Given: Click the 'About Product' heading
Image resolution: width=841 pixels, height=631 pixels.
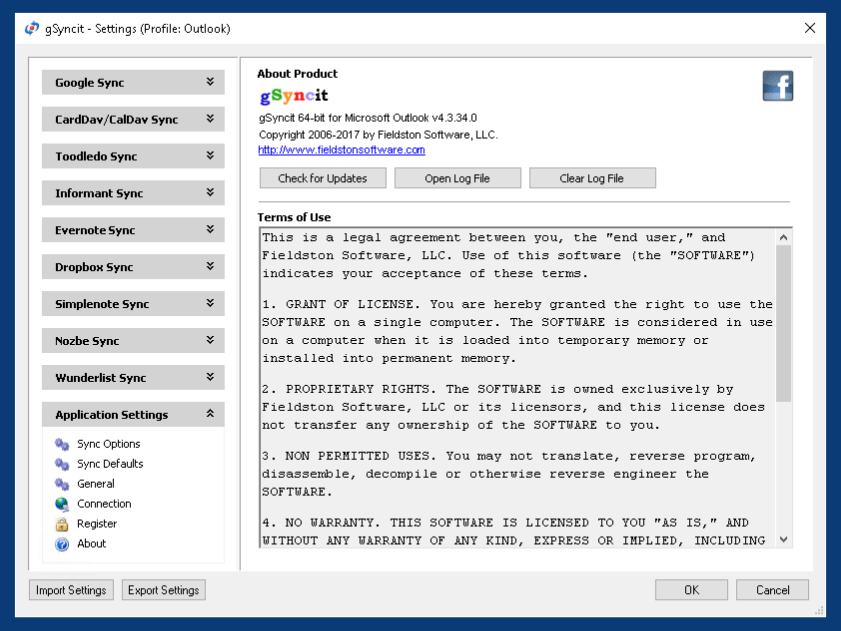Looking at the screenshot, I should pos(297,74).
